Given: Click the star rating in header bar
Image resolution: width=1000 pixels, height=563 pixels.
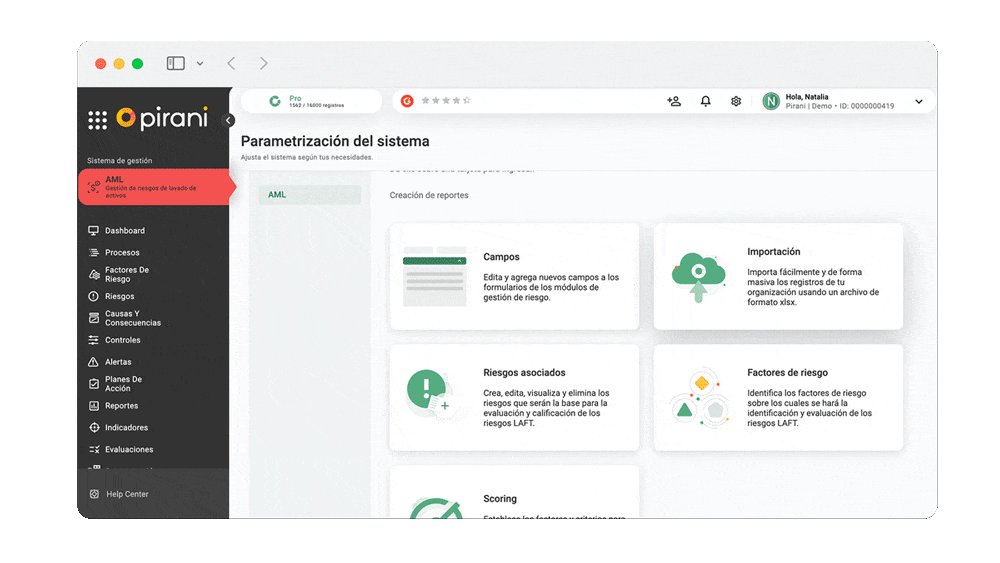Looking at the screenshot, I should click(x=446, y=101).
